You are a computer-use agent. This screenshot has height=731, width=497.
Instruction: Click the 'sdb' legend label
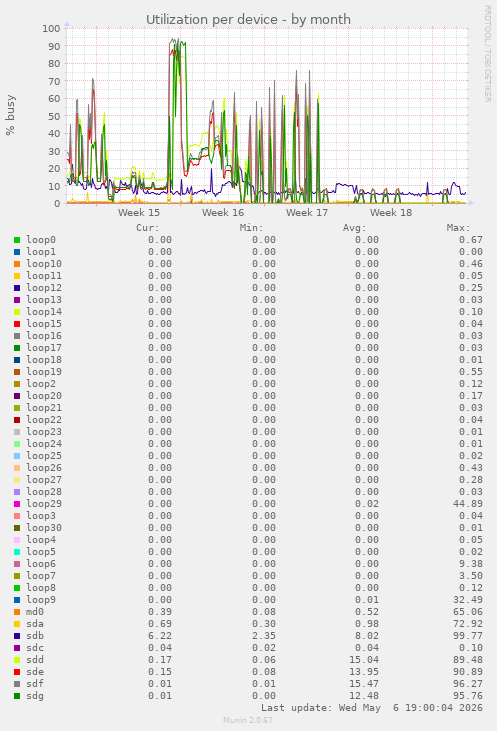click(x=35, y=636)
